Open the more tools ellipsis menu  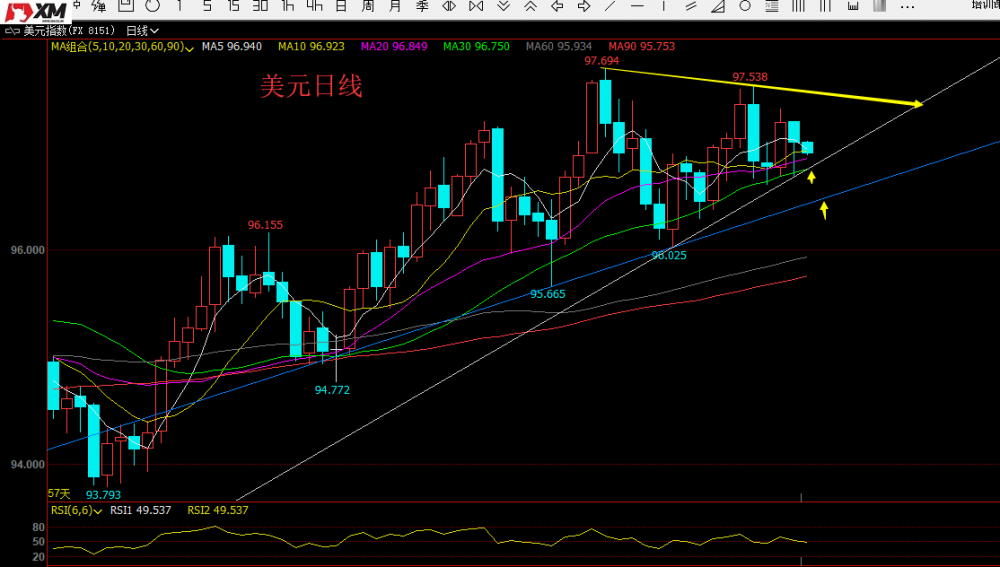pos(907,6)
